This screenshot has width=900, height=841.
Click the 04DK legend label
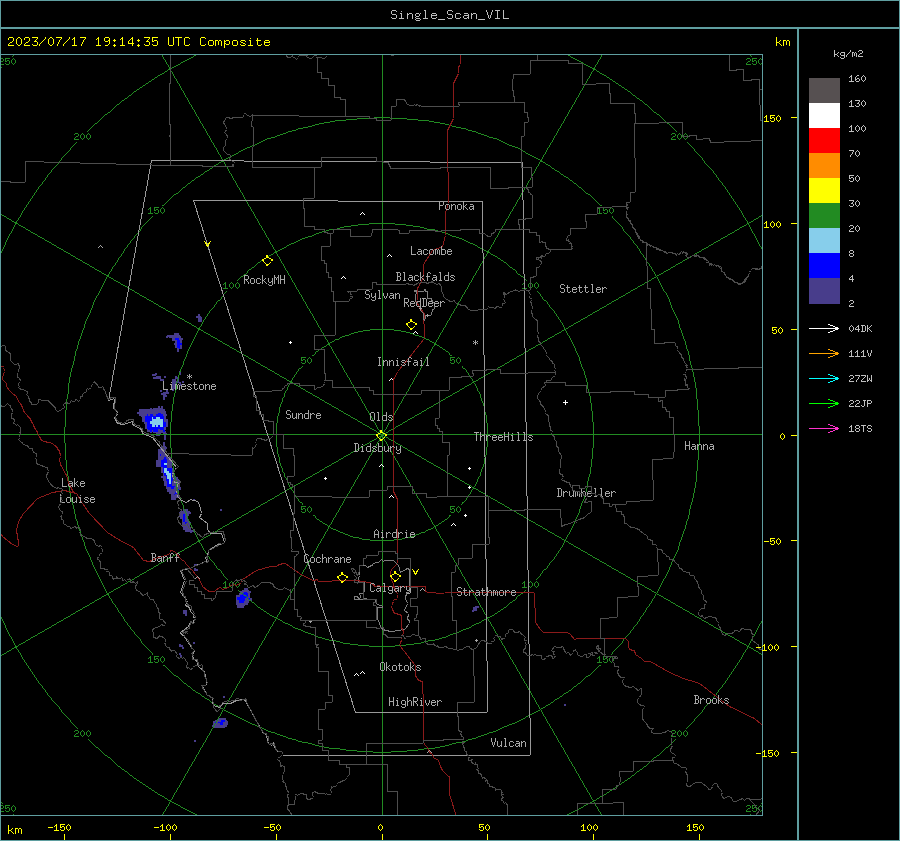[x=860, y=329]
